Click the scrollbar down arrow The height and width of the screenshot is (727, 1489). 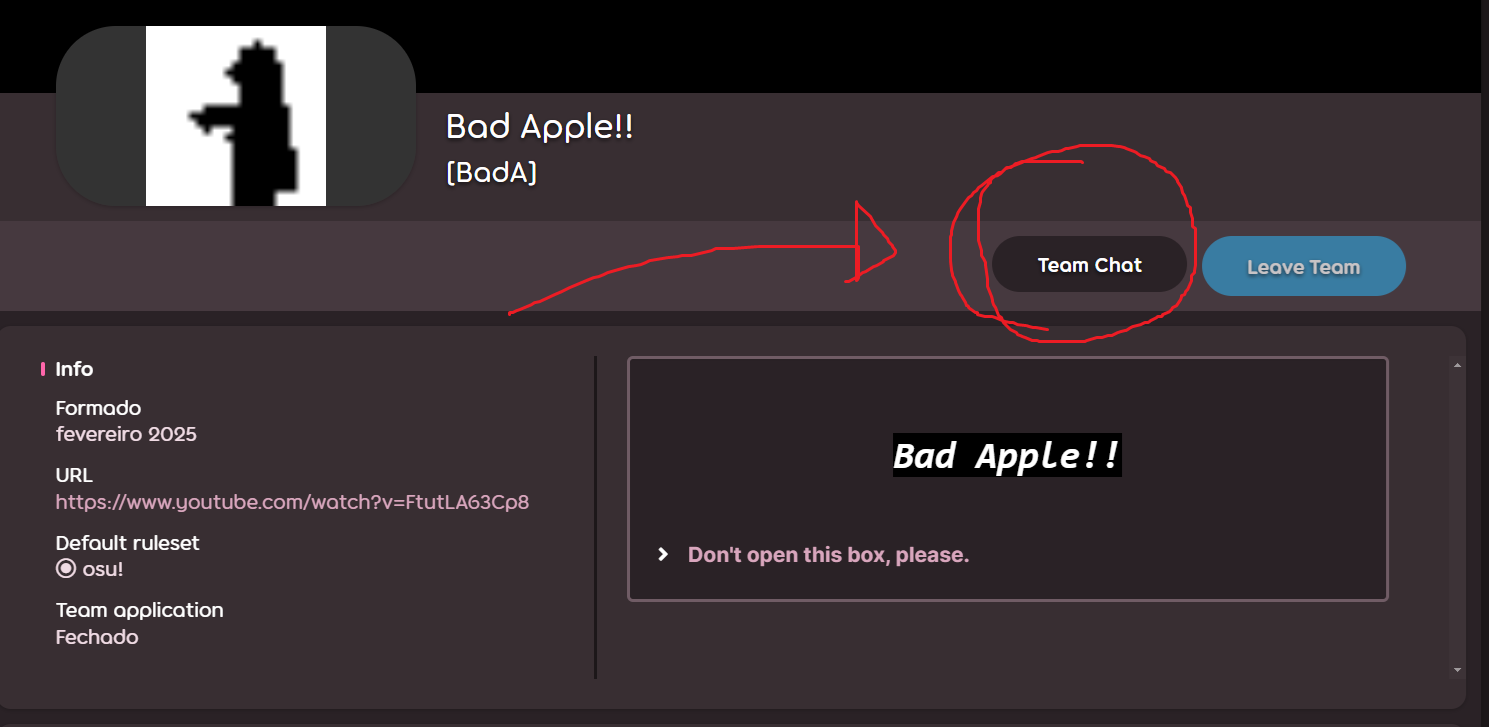tap(1457, 670)
